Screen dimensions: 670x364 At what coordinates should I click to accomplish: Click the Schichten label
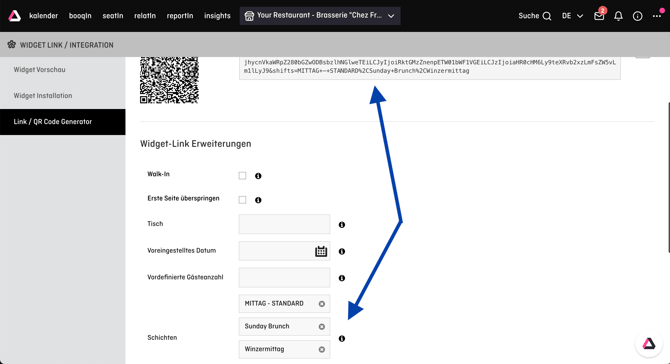click(x=162, y=338)
